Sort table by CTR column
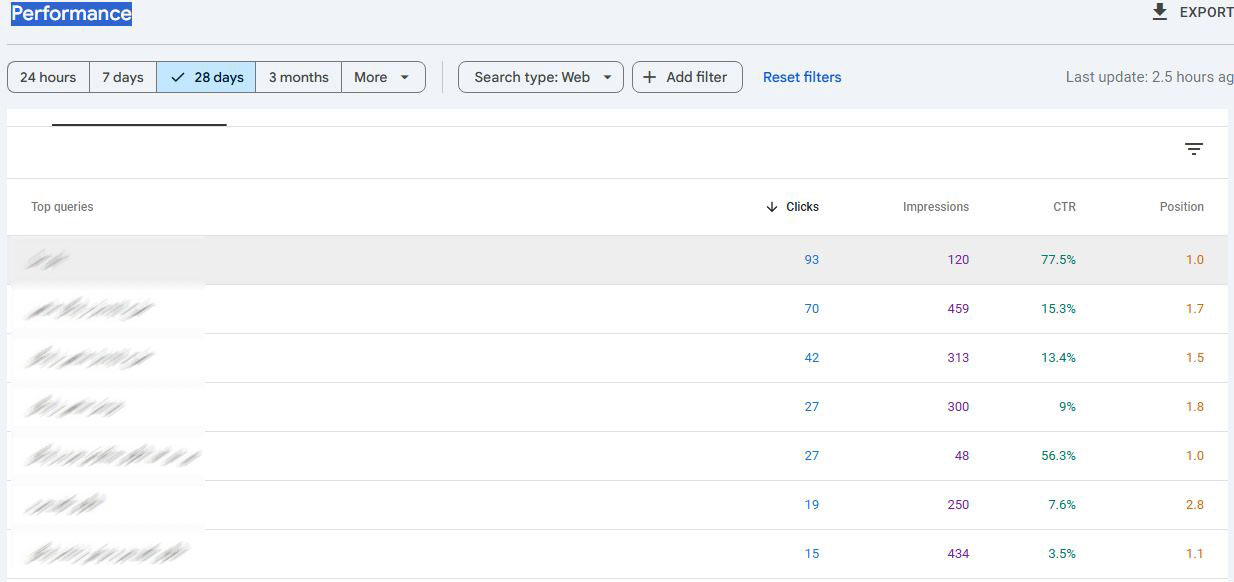The image size is (1234, 582). [x=1064, y=207]
